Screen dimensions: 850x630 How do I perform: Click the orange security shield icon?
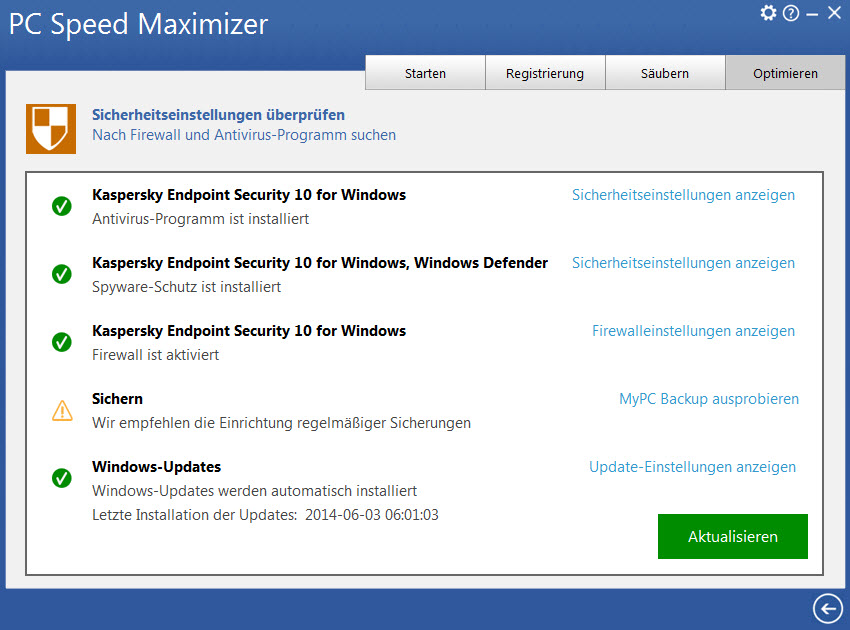(51, 129)
